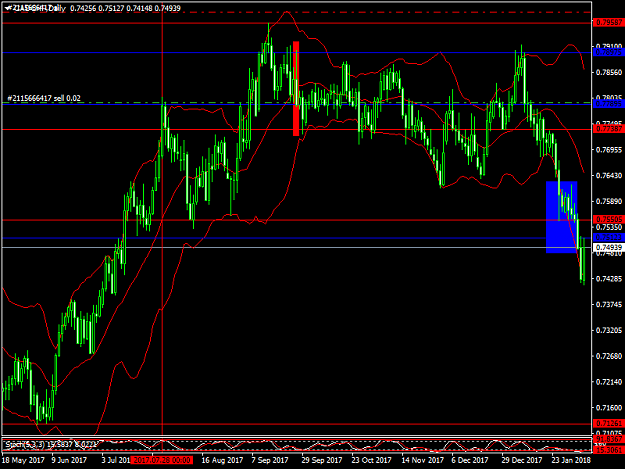Click the 29 Sep 2017 date label
Viewport: 625px width, 469px height.
point(322,460)
